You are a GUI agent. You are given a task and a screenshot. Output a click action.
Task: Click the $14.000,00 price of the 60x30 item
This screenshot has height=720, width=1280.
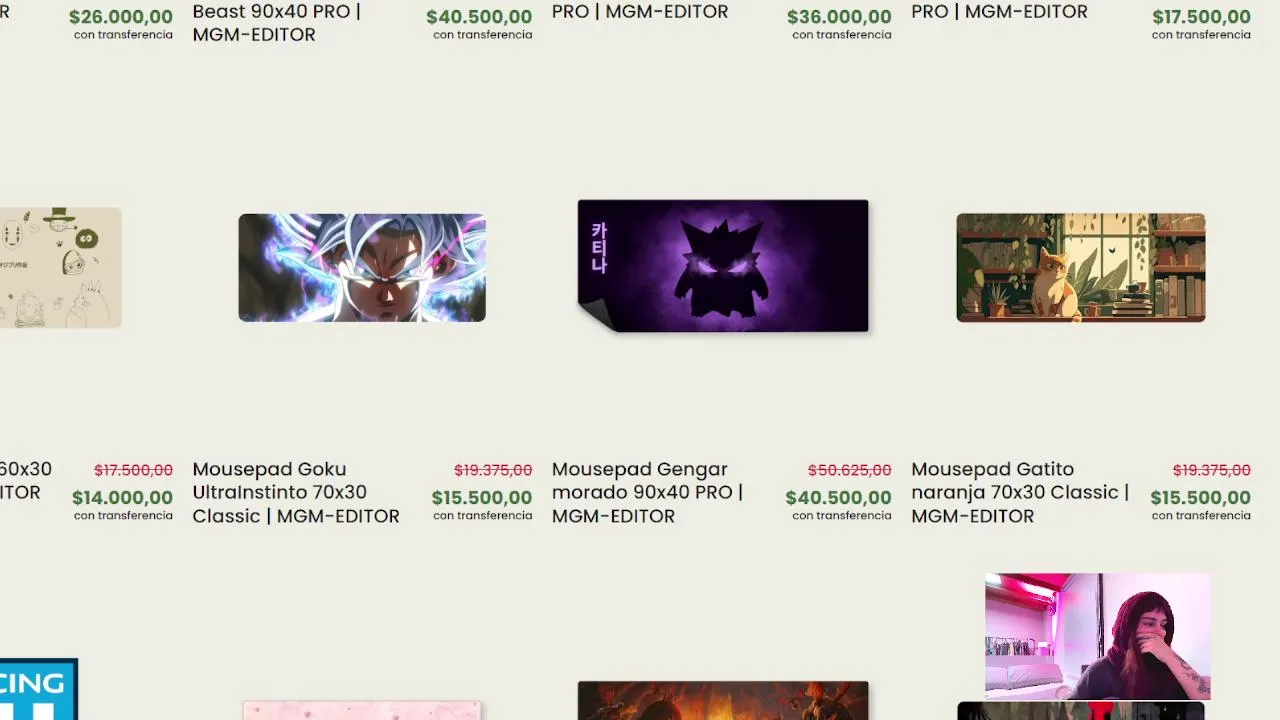(122, 497)
